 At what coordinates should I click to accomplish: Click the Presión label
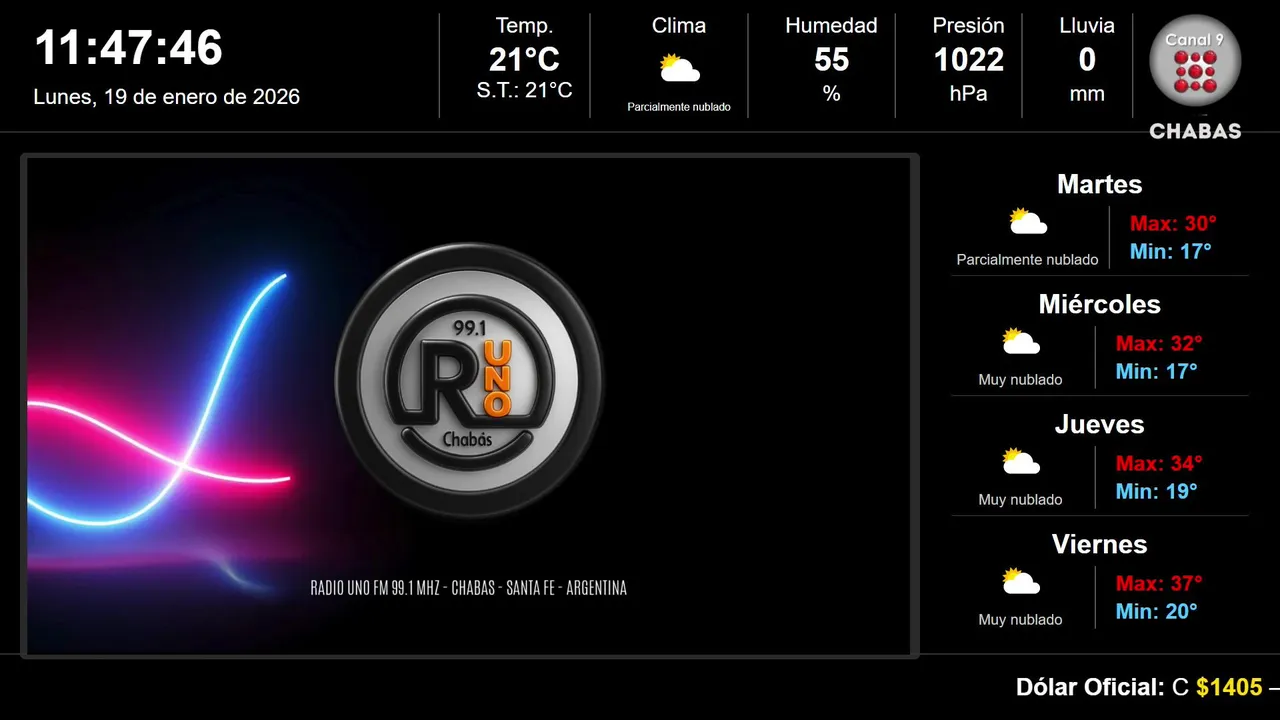pos(968,26)
